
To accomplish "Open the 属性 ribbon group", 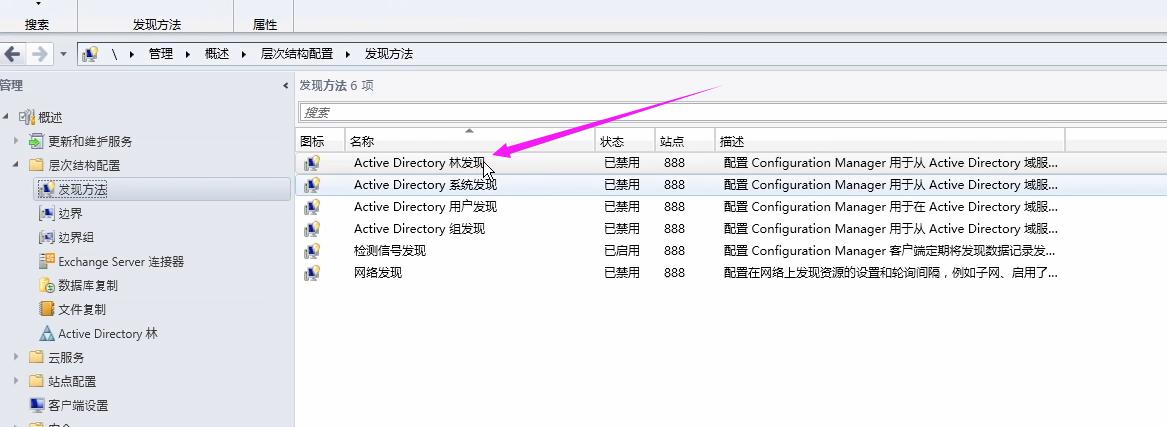I will pyautogui.click(x=265, y=24).
